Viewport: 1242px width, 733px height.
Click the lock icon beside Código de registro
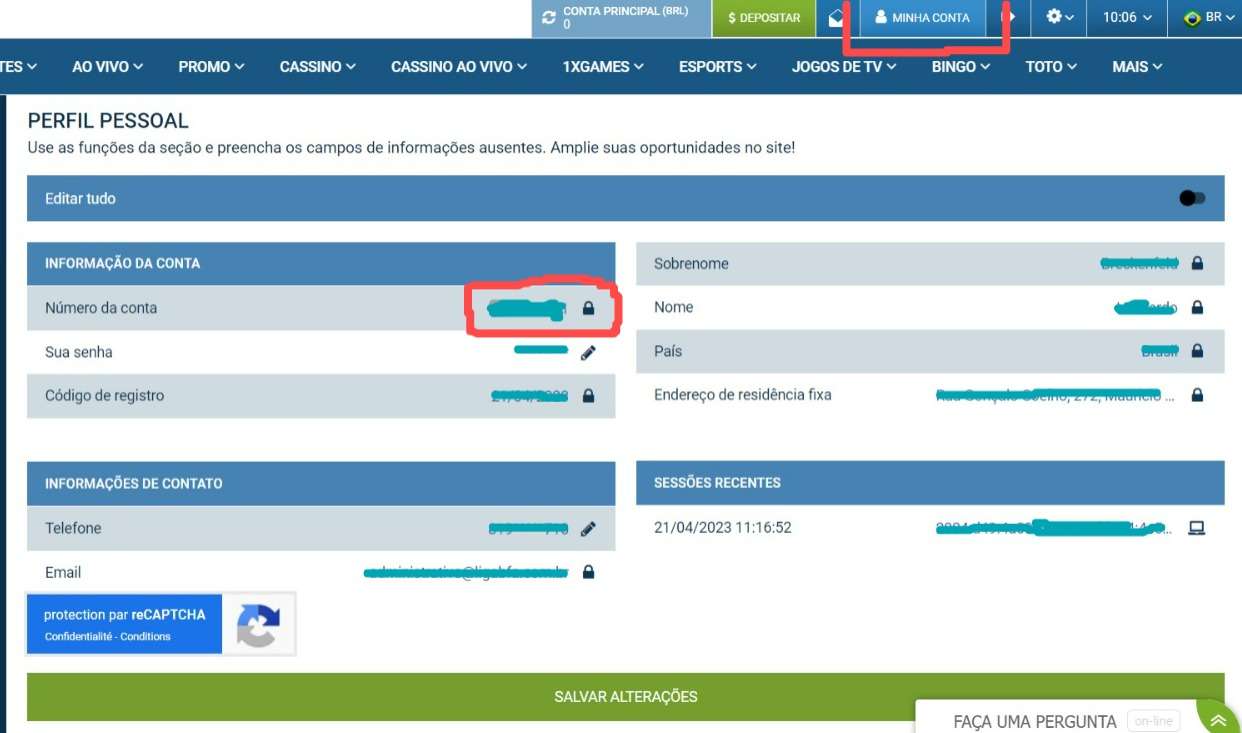(588, 396)
